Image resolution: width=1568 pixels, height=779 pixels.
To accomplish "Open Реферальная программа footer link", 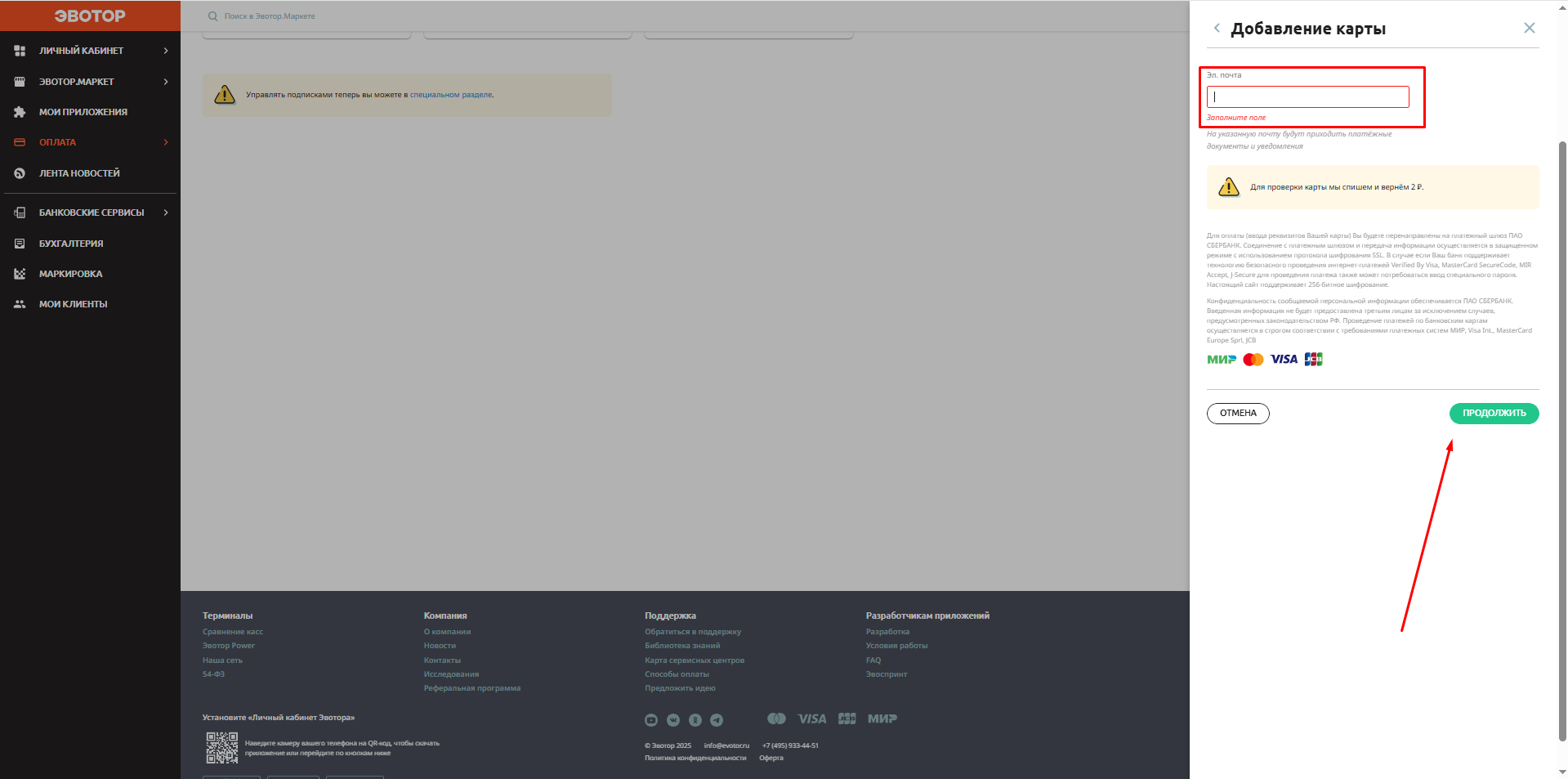I will click(x=472, y=688).
